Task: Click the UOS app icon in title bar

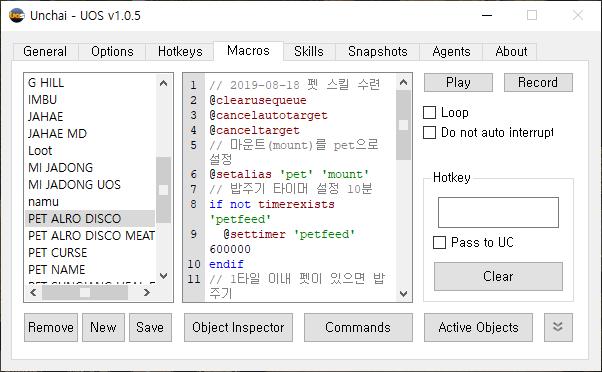Action: click(x=17, y=15)
